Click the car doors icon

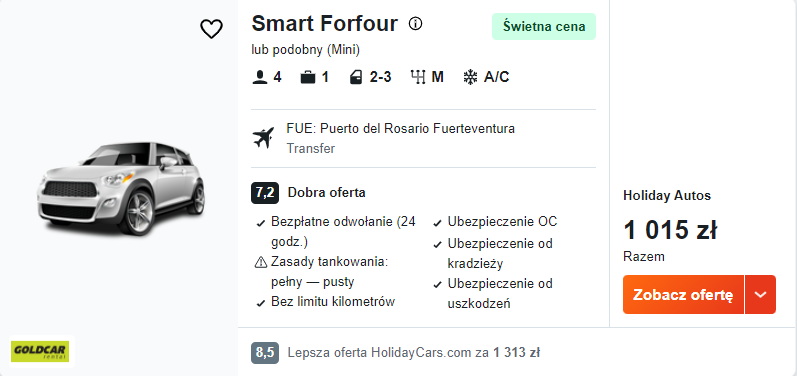click(x=355, y=77)
